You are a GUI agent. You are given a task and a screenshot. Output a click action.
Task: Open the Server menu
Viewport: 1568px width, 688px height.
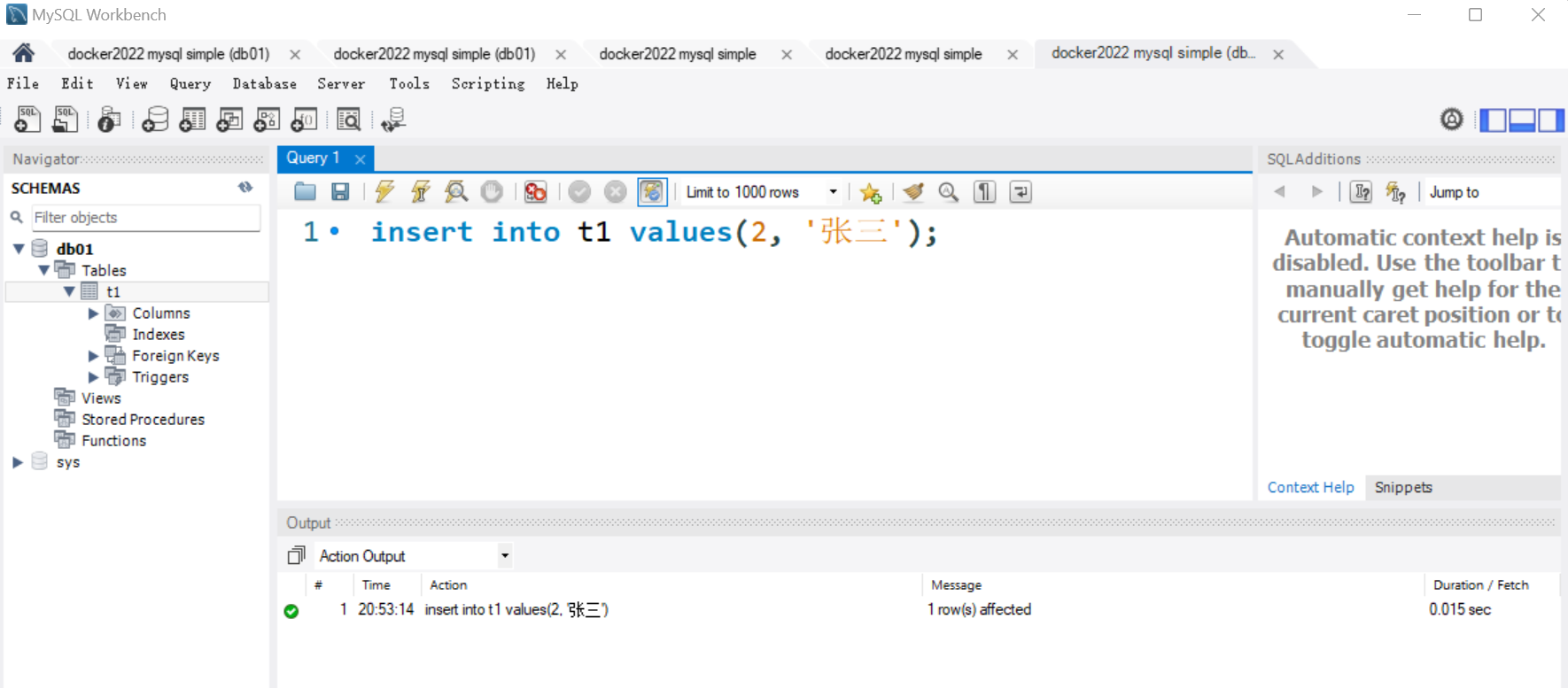coord(341,83)
